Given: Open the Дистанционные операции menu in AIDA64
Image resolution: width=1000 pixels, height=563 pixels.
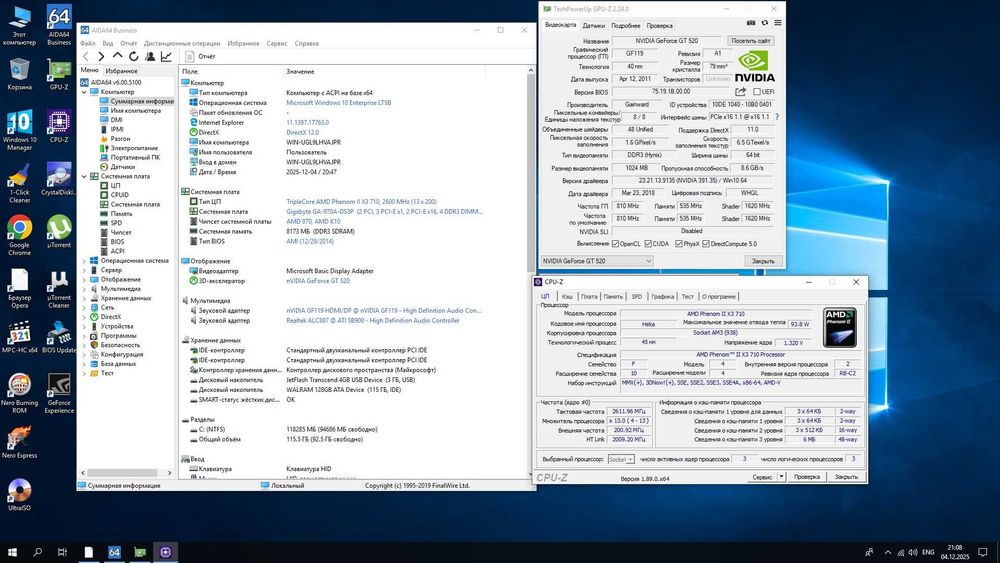Looking at the screenshot, I should [x=182, y=43].
